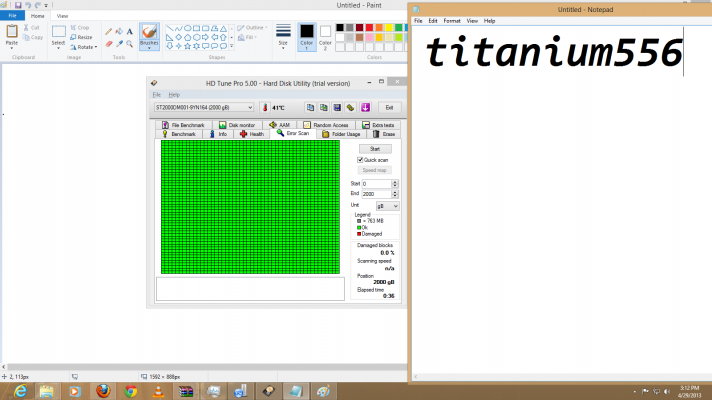Open the Folder Usage tab in HD Tune
The height and width of the screenshot is (400, 712).
341,134
